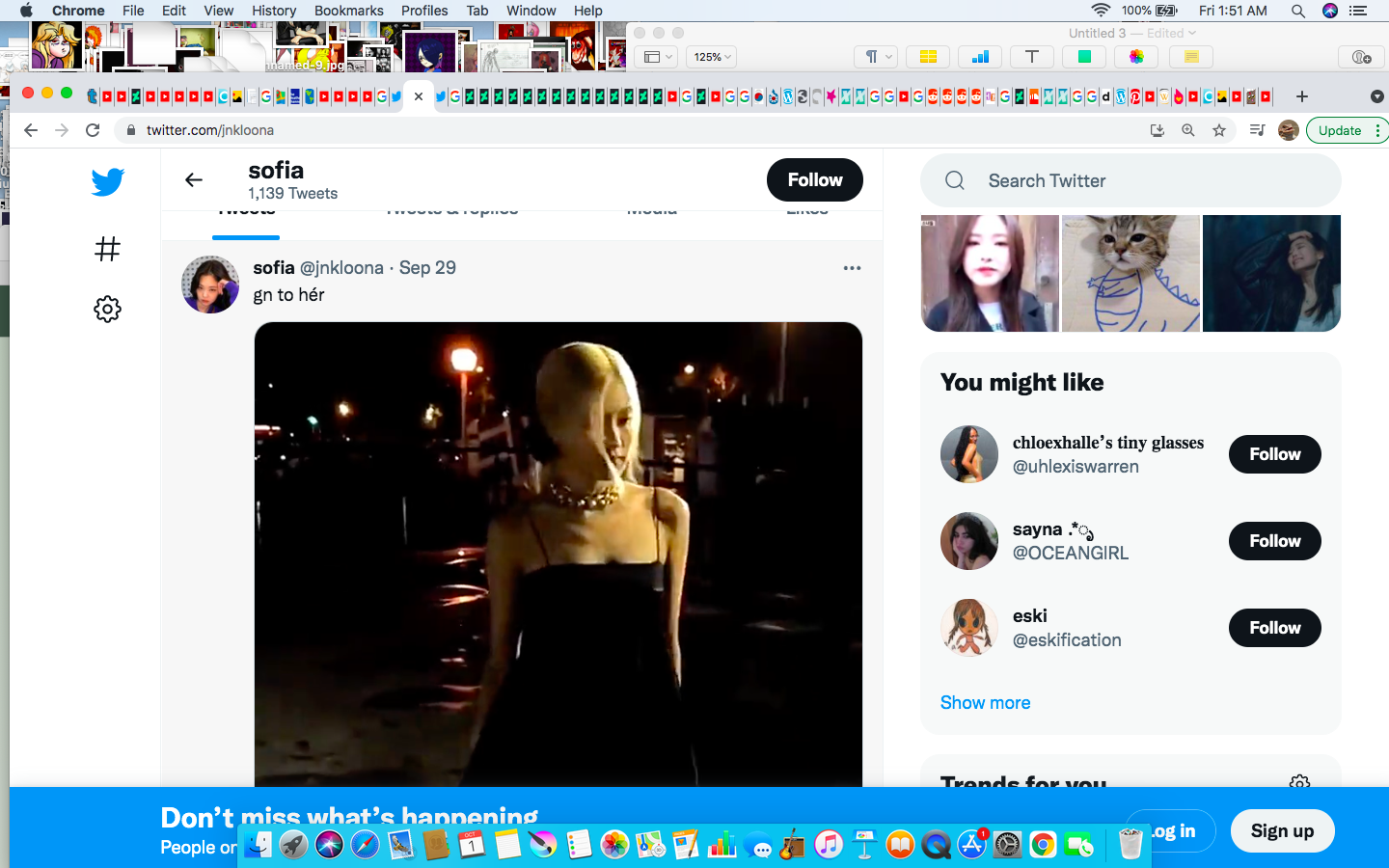Viewport: 1389px width, 868px height.
Task: Open the App Store in the Dock
Action: (x=971, y=845)
